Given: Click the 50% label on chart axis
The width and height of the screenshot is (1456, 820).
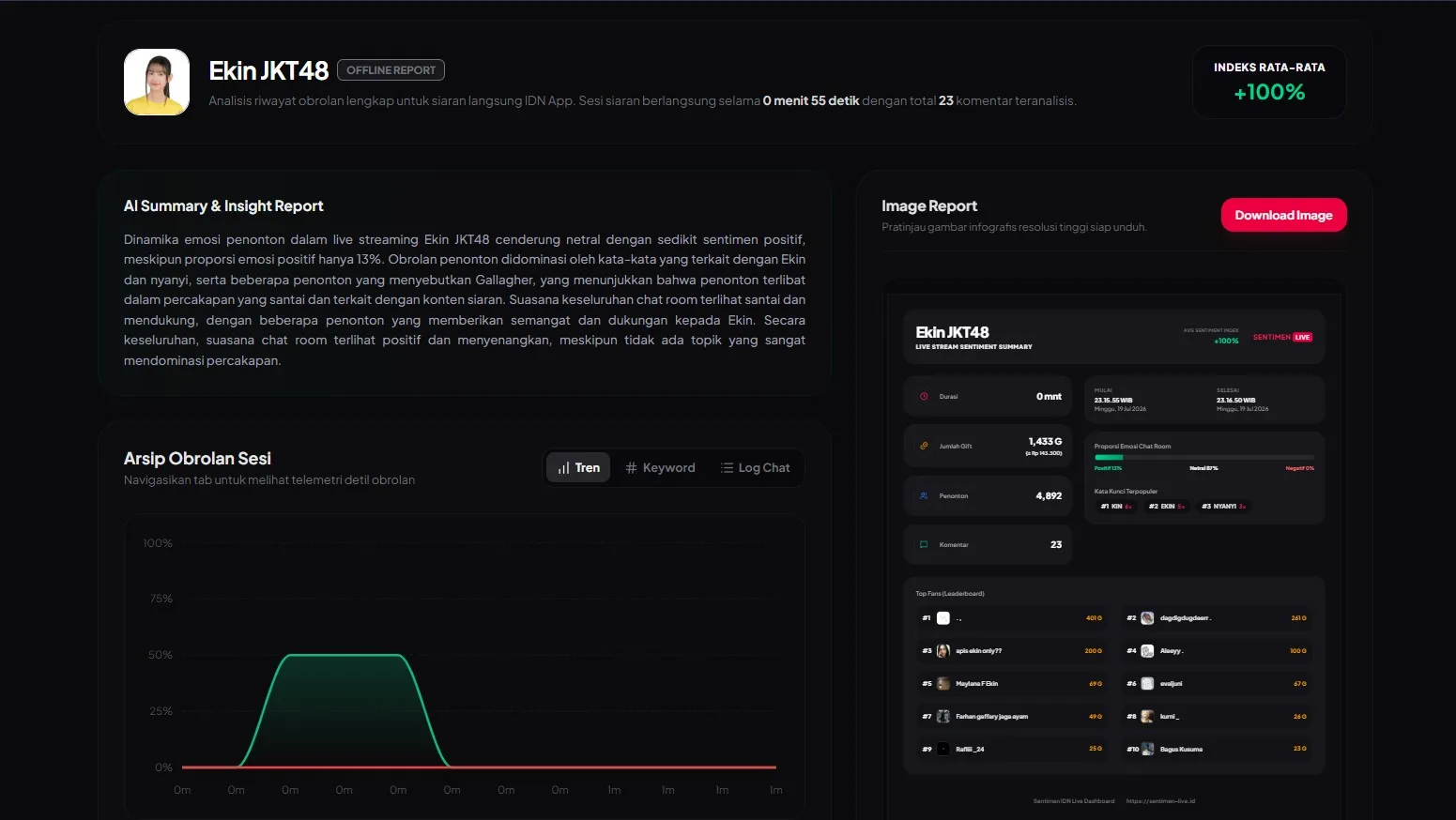Looking at the screenshot, I should pos(161,655).
